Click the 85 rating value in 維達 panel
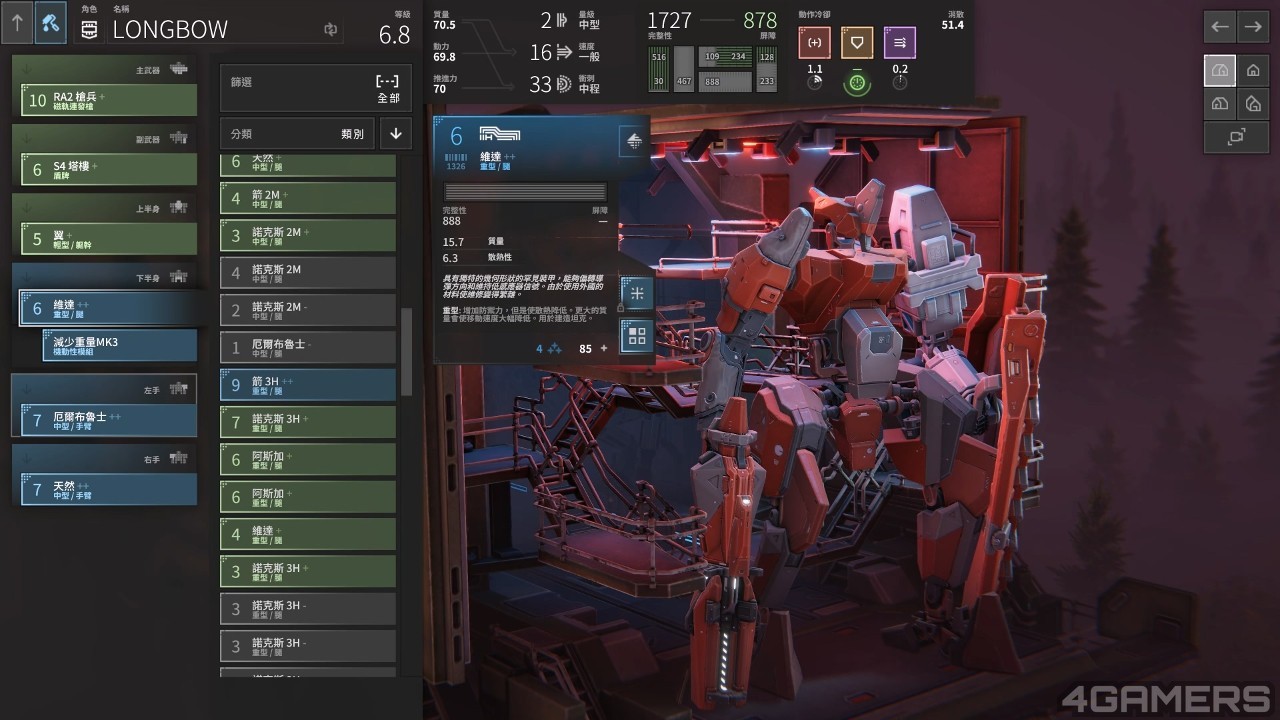Viewport: 1280px width, 720px height. point(586,349)
